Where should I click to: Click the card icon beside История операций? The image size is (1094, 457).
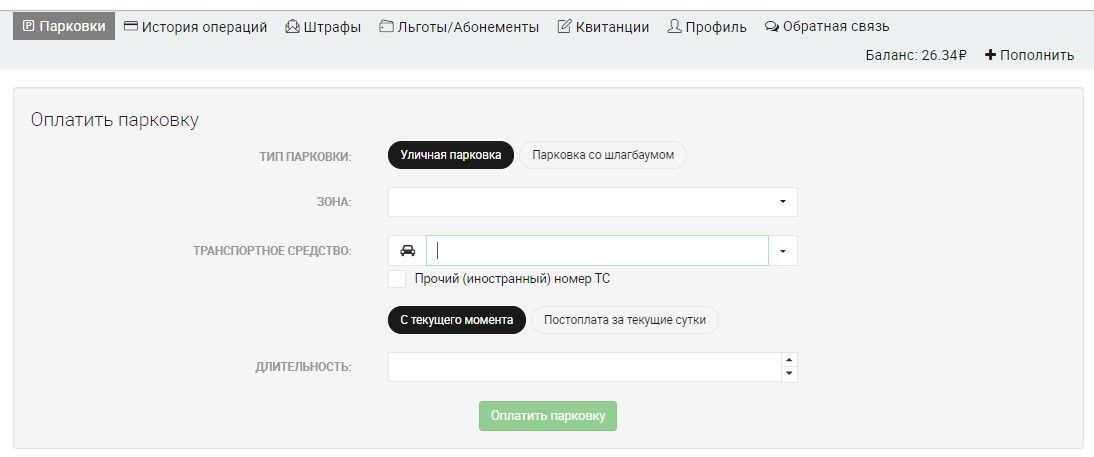[x=130, y=27]
